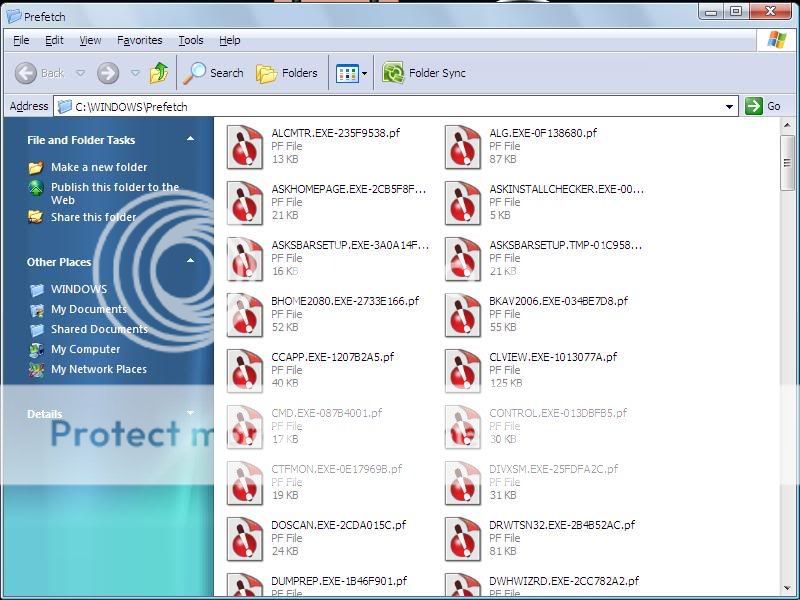This screenshot has height=600, width=800.
Task: Open the Search toolbar button
Action: pos(214,73)
